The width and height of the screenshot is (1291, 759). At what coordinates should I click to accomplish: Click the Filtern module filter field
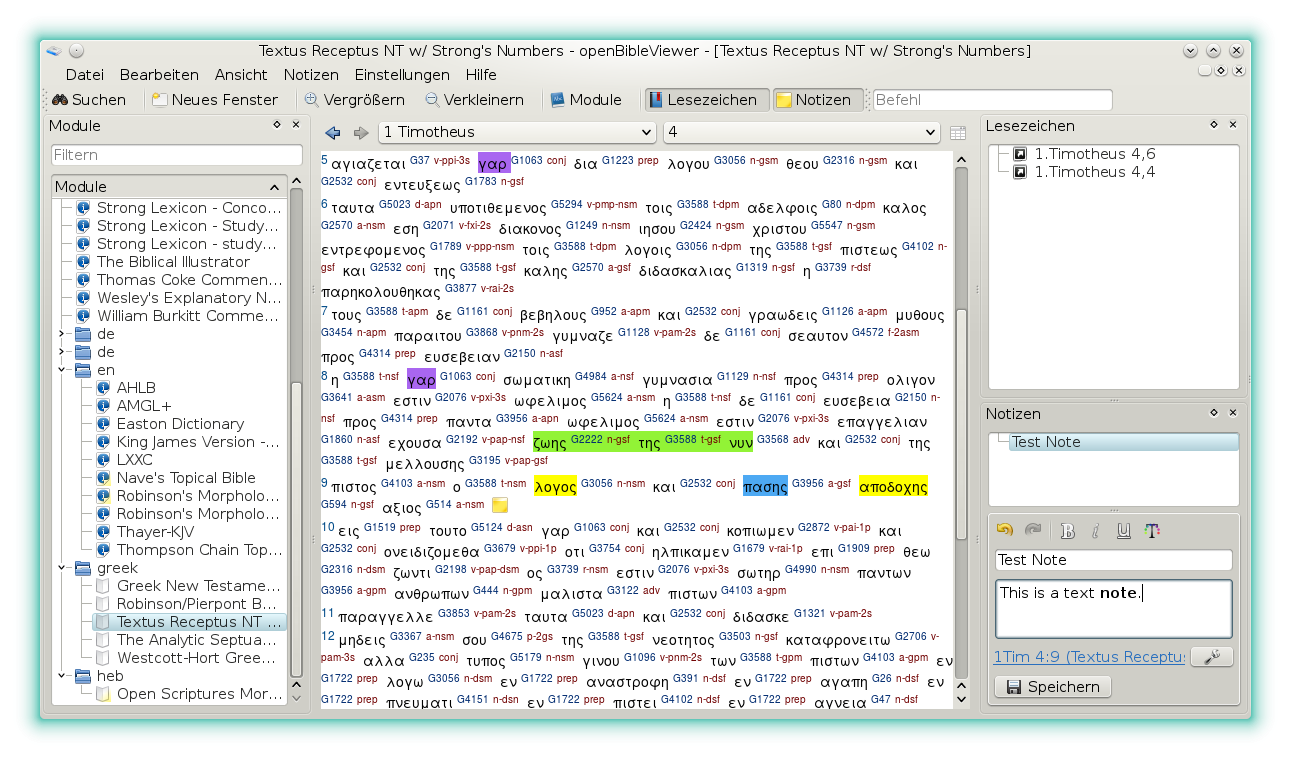(x=177, y=155)
